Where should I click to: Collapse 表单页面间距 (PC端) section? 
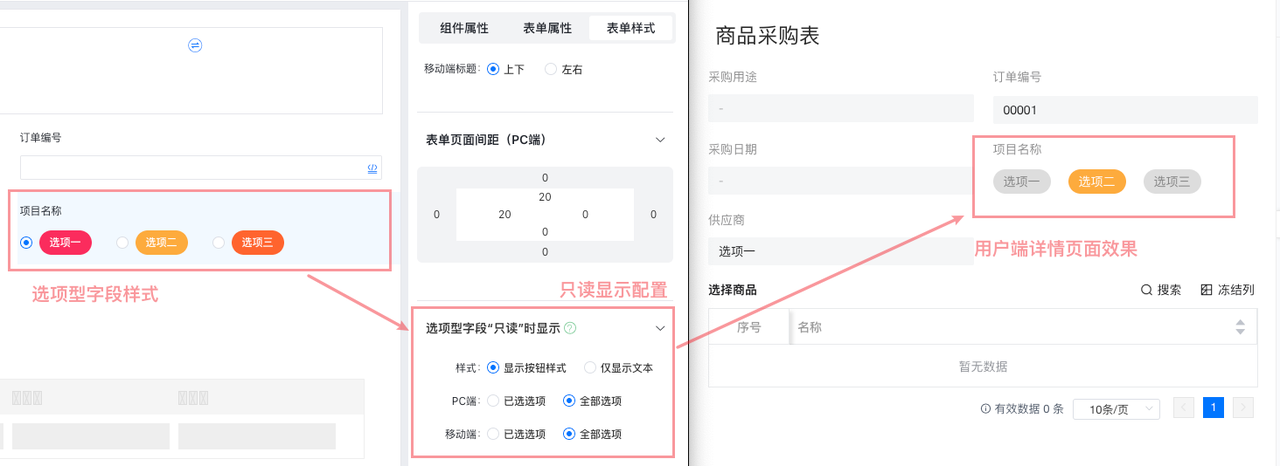coord(660,140)
